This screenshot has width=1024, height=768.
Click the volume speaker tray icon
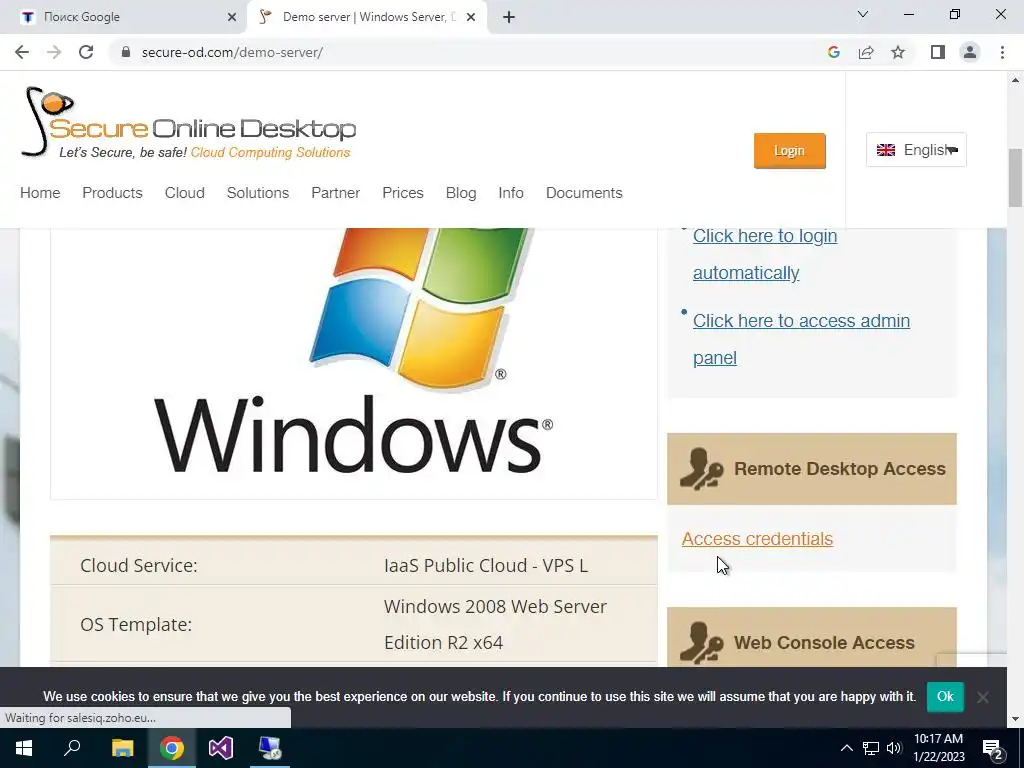coord(894,748)
